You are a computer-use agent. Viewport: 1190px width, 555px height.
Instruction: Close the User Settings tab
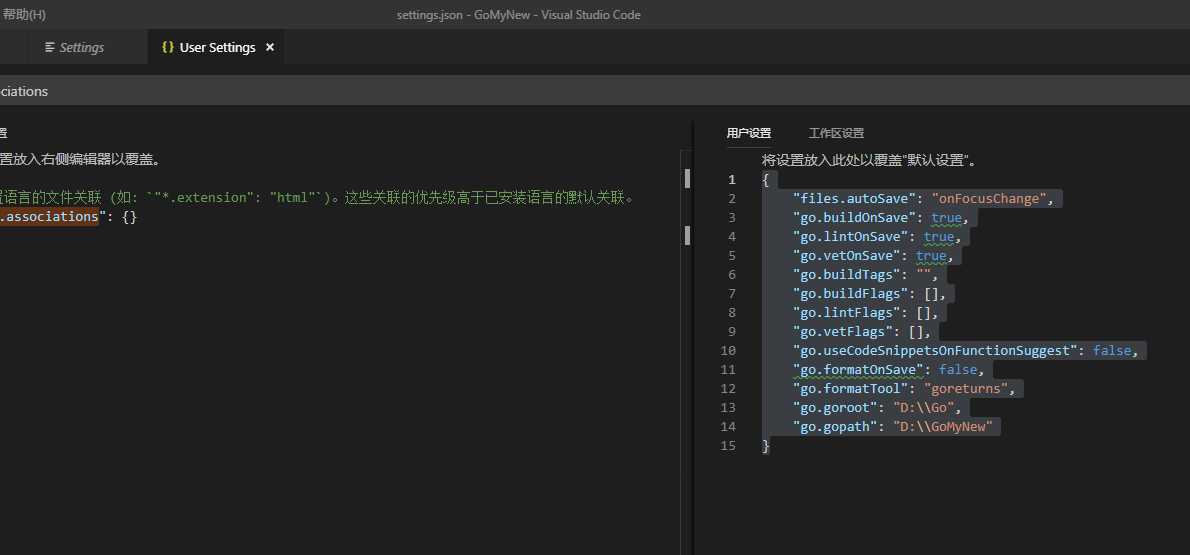[x=269, y=47]
